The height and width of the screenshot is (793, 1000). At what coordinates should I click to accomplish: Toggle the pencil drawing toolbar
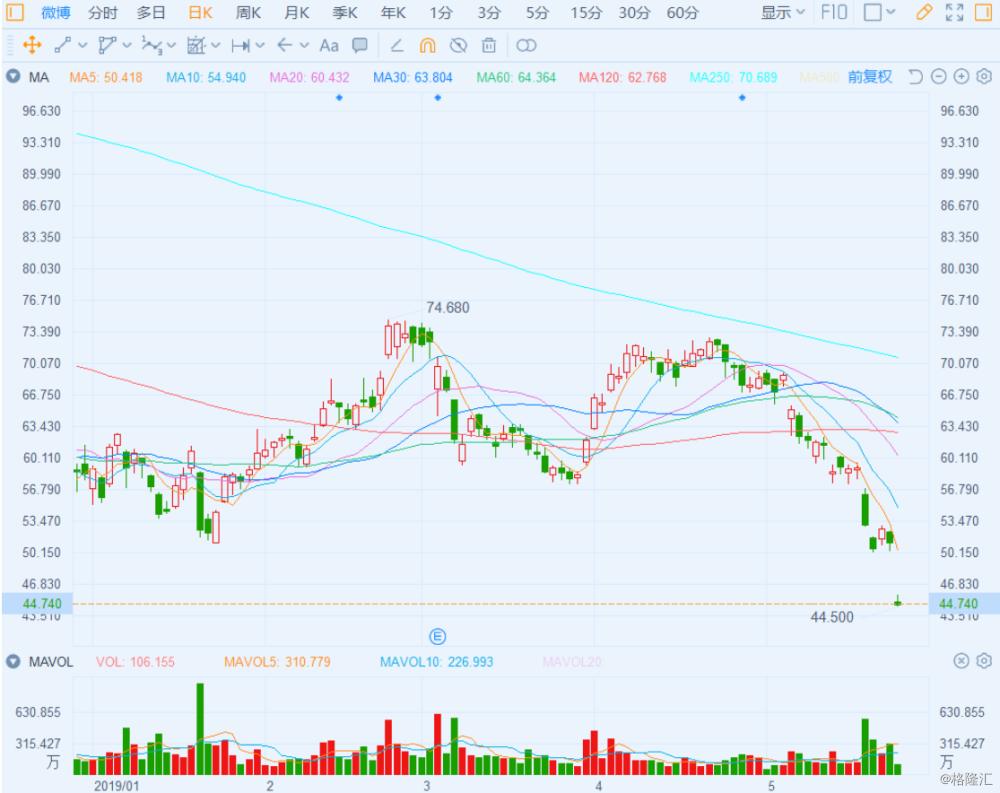923,12
